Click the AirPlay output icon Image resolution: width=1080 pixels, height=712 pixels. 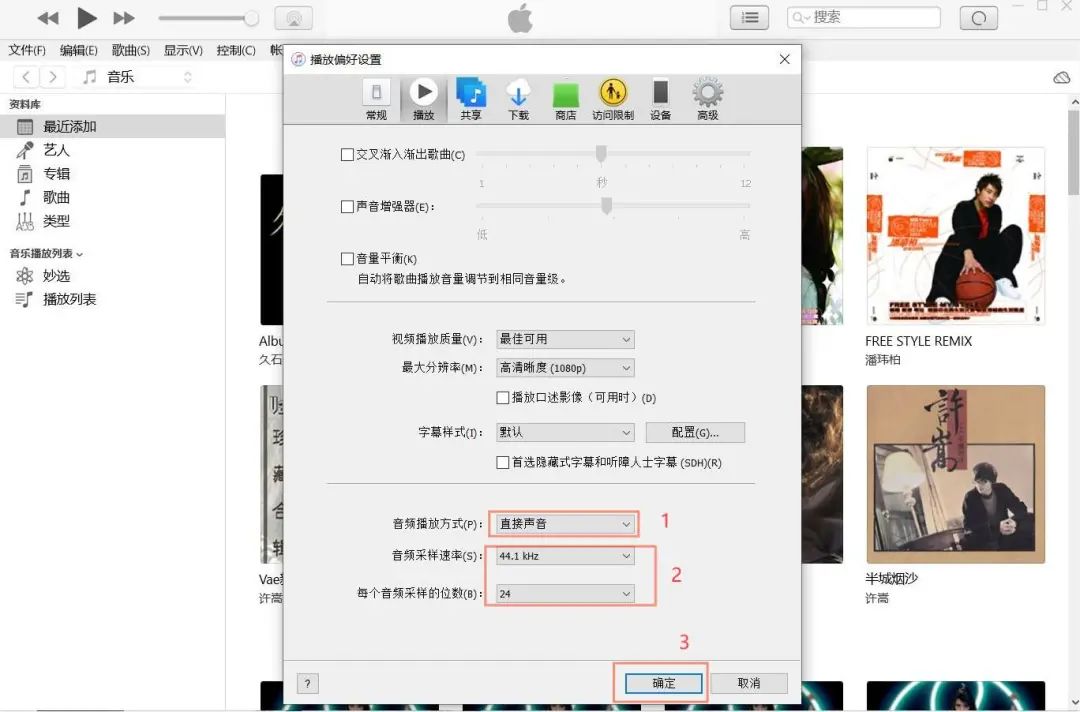(293, 18)
